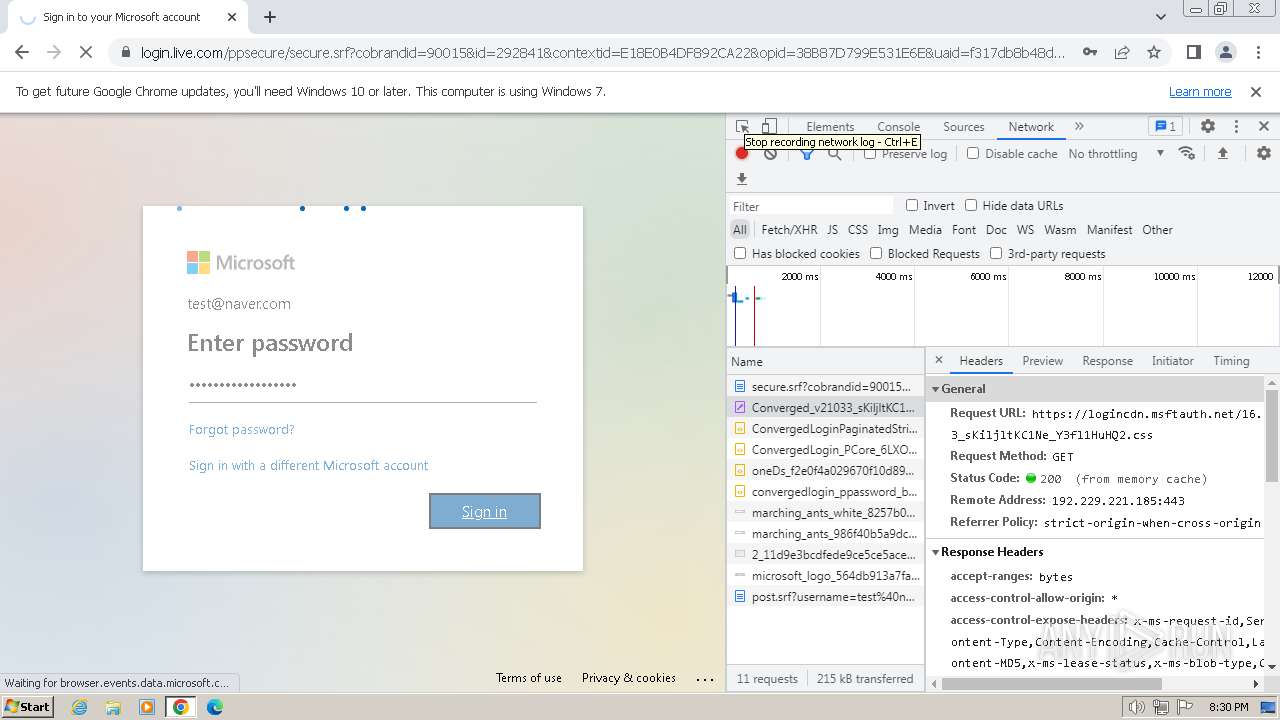The height and width of the screenshot is (720, 1280).
Task: Click into the password field
Action: [x=362, y=386]
